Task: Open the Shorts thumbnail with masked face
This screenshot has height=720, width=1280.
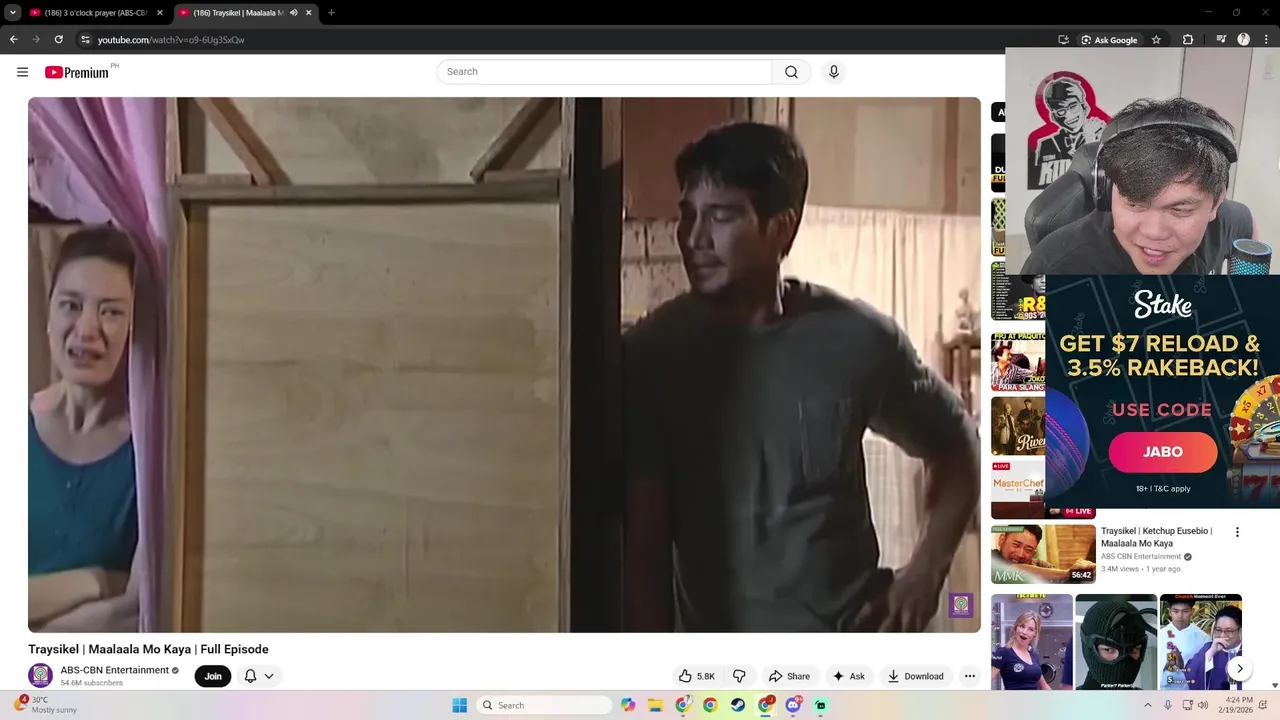Action: click(x=1116, y=642)
